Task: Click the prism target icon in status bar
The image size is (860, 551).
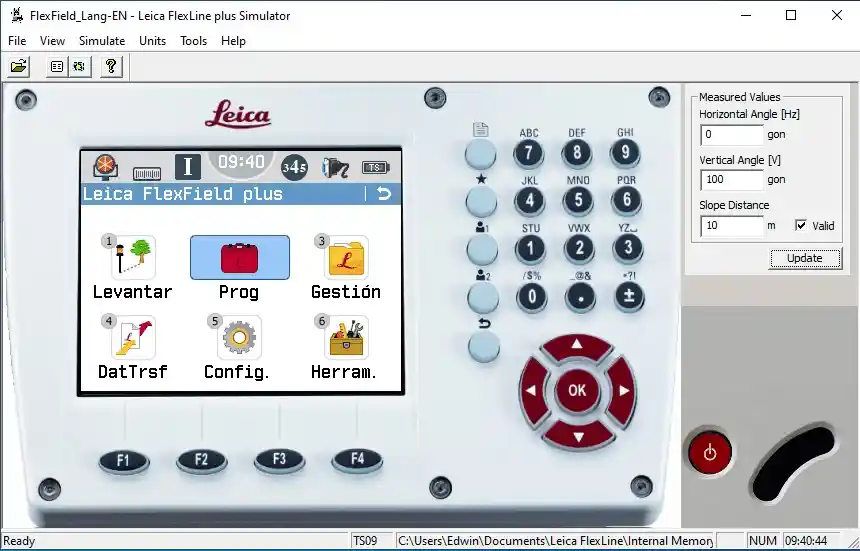Action: tap(105, 167)
